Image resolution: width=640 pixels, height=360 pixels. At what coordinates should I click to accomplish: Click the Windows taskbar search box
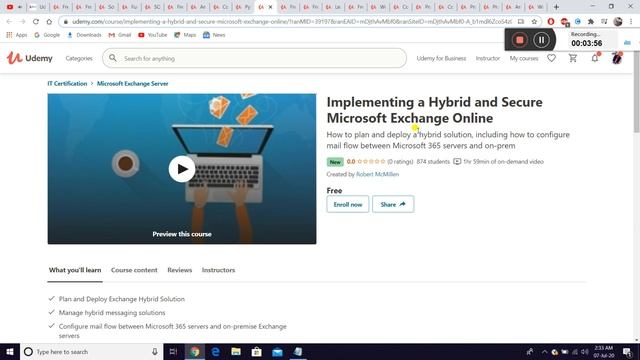[x=91, y=351]
